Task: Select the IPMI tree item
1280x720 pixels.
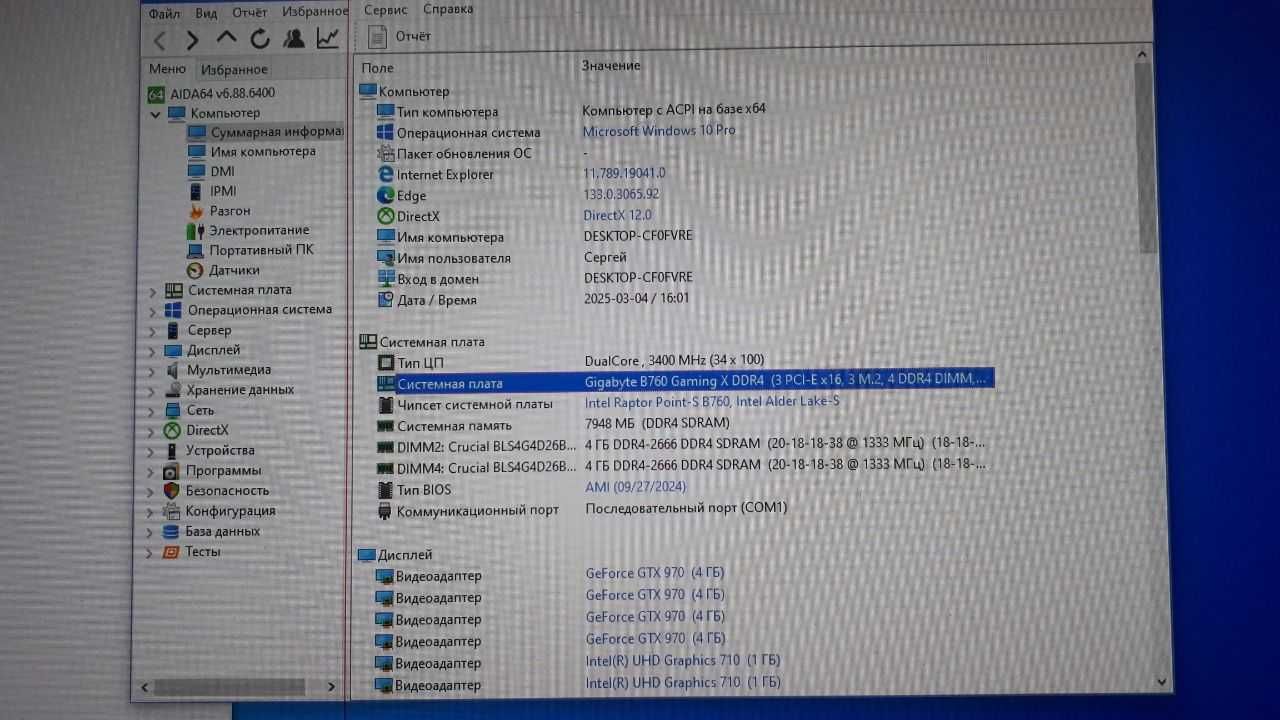Action: pyautogui.click(x=212, y=191)
